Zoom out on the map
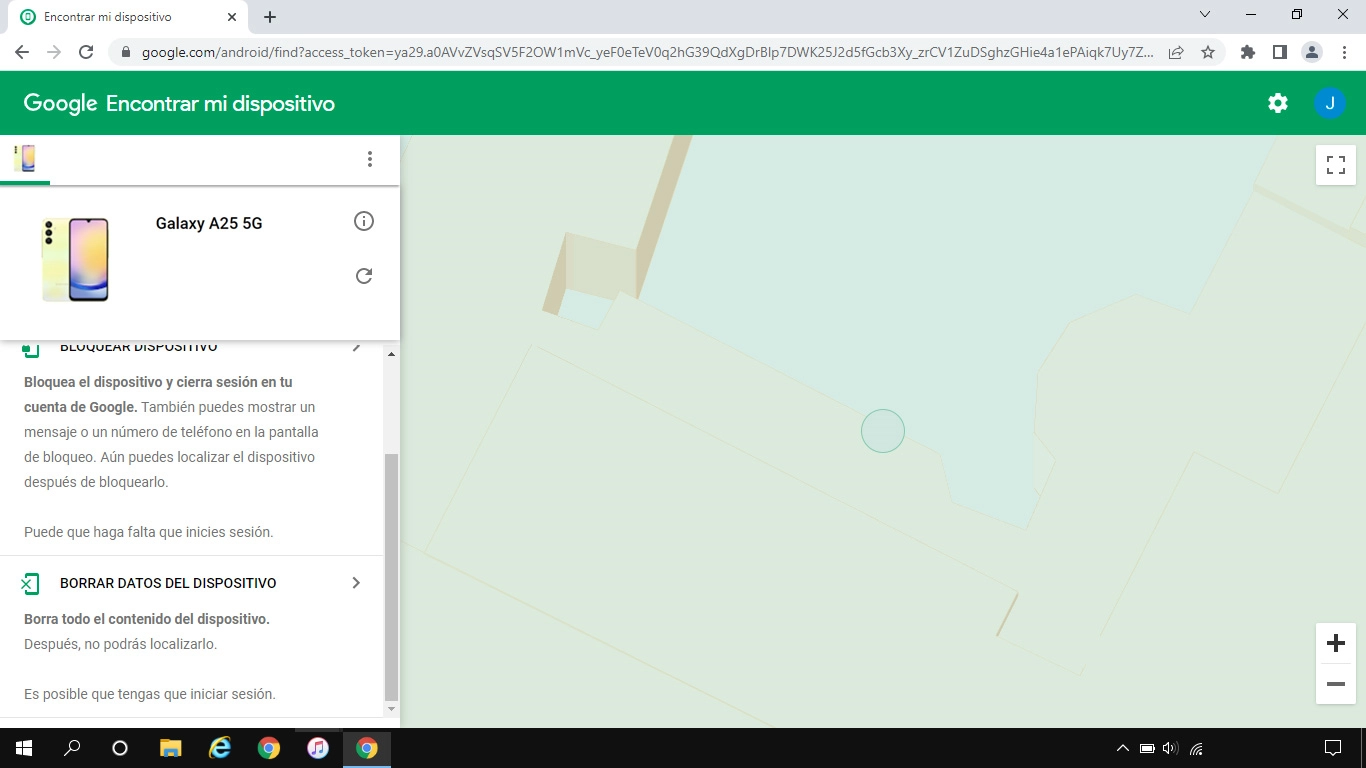Screen dimensions: 1366x768 (x=1335, y=684)
